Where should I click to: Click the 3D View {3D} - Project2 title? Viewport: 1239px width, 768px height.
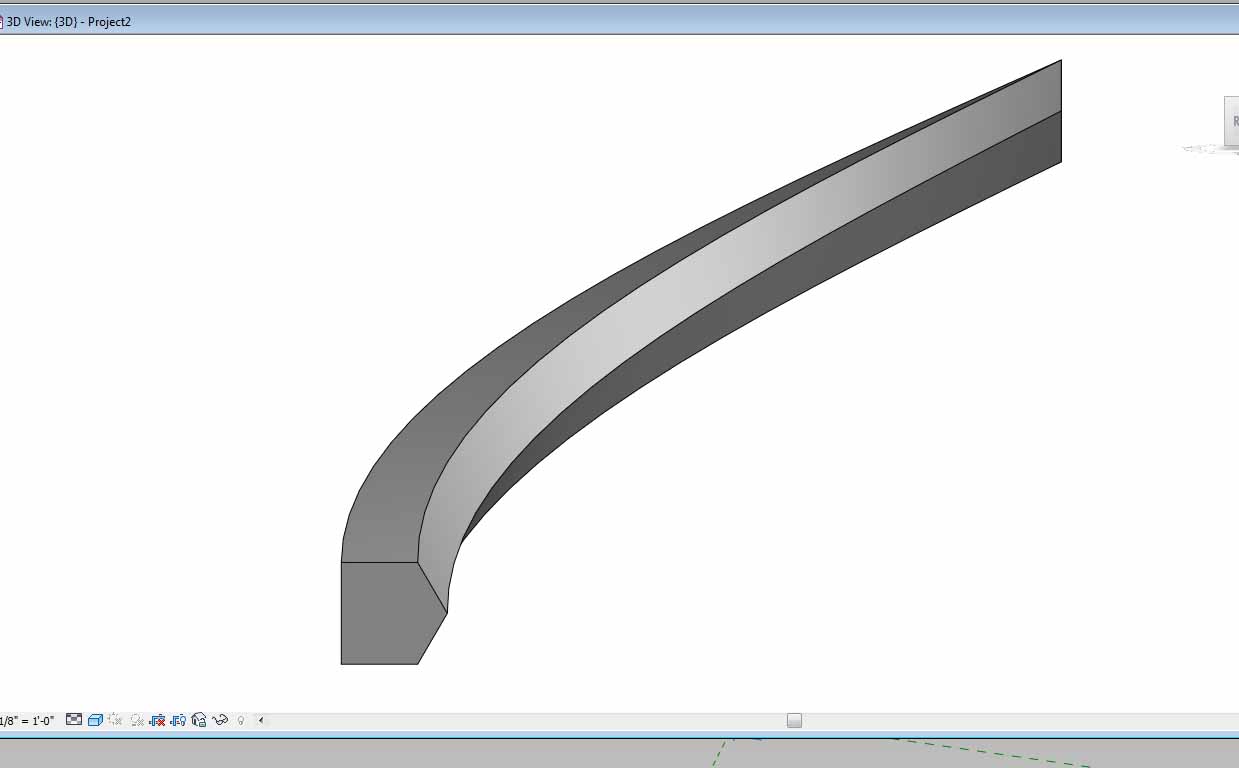point(69,21)
